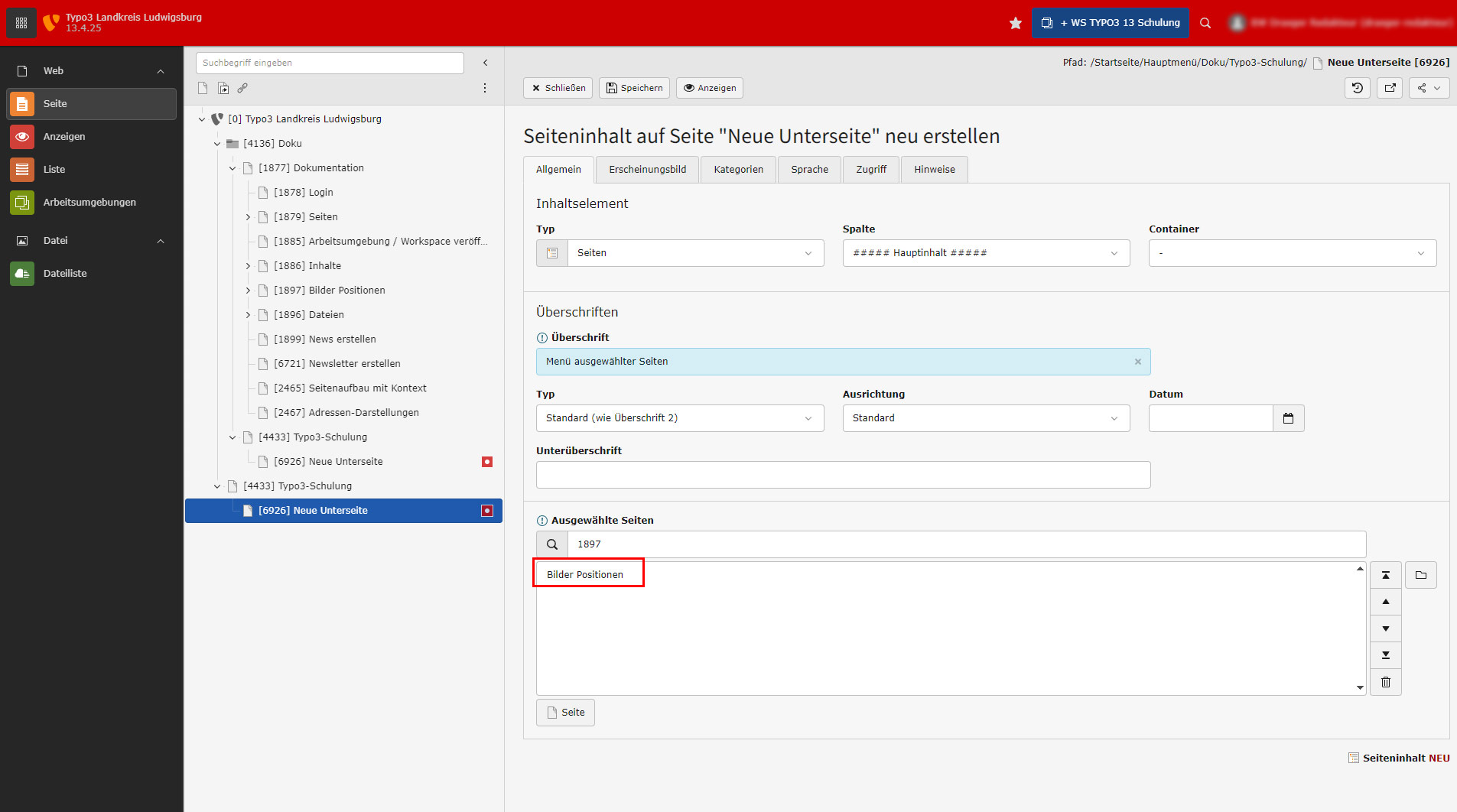The width and height of the screenshot is (1457, 812).
Task: Click the calendar icon next to Datum
Action: (1288, 418)
